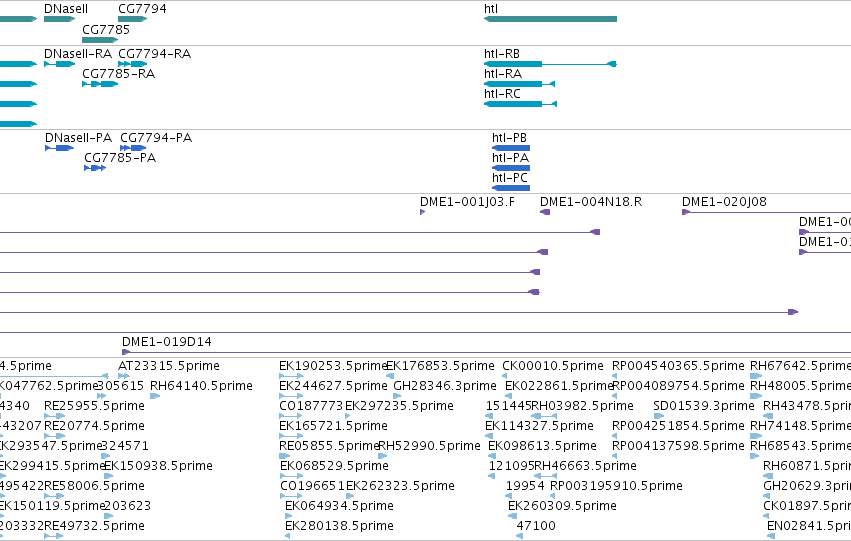Select the RP004089754.5prime EST label
This screenshot has height=541, width=851.
tap(678, 386)
